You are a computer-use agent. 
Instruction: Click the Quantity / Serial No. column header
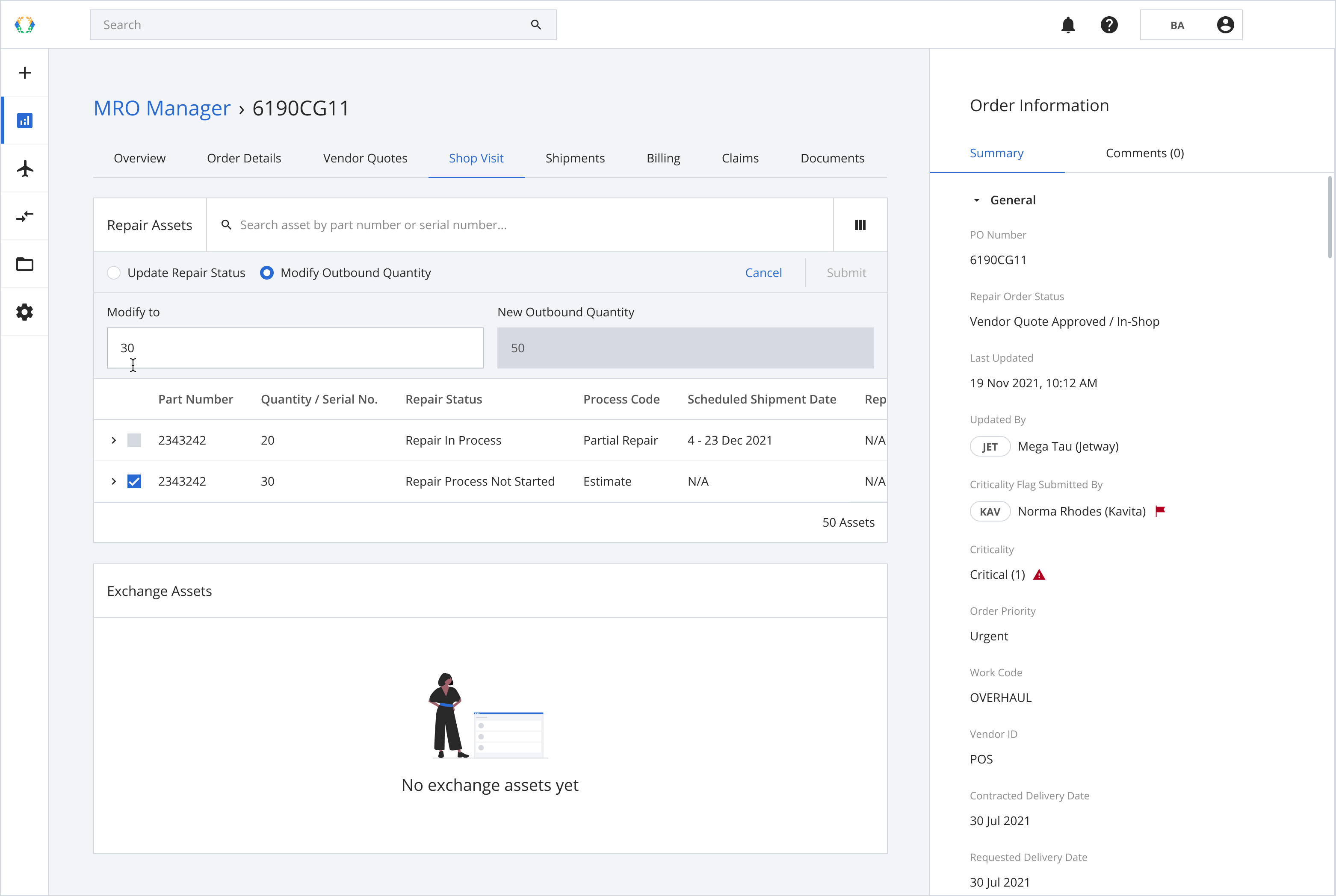[319, 399]
